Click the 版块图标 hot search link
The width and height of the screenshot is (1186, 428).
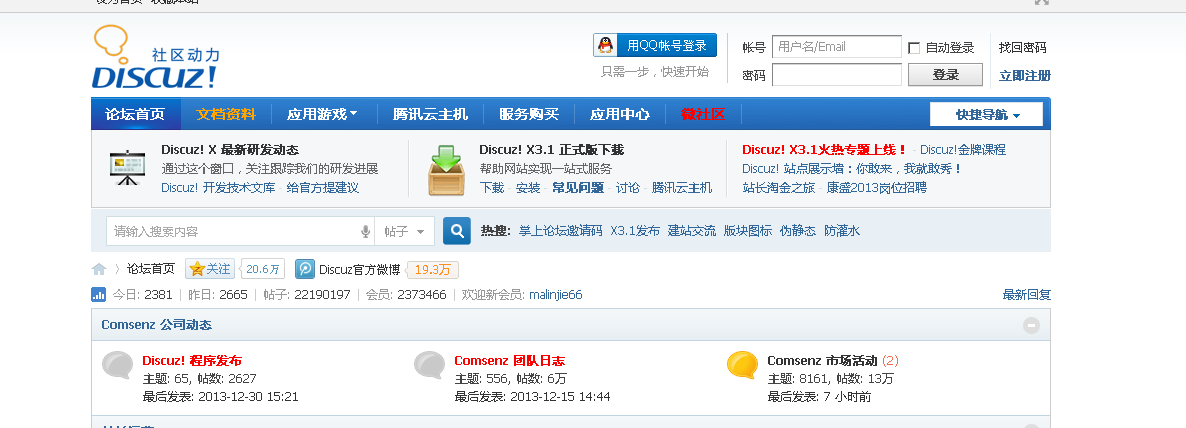pos(748,231)
